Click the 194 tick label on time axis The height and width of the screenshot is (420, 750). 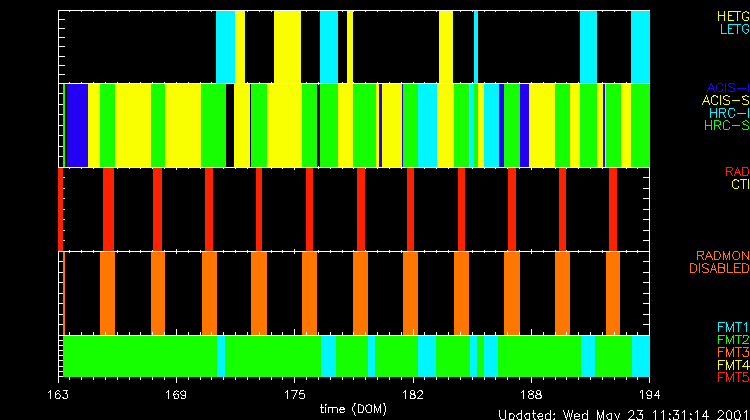(x=650, y=395)
